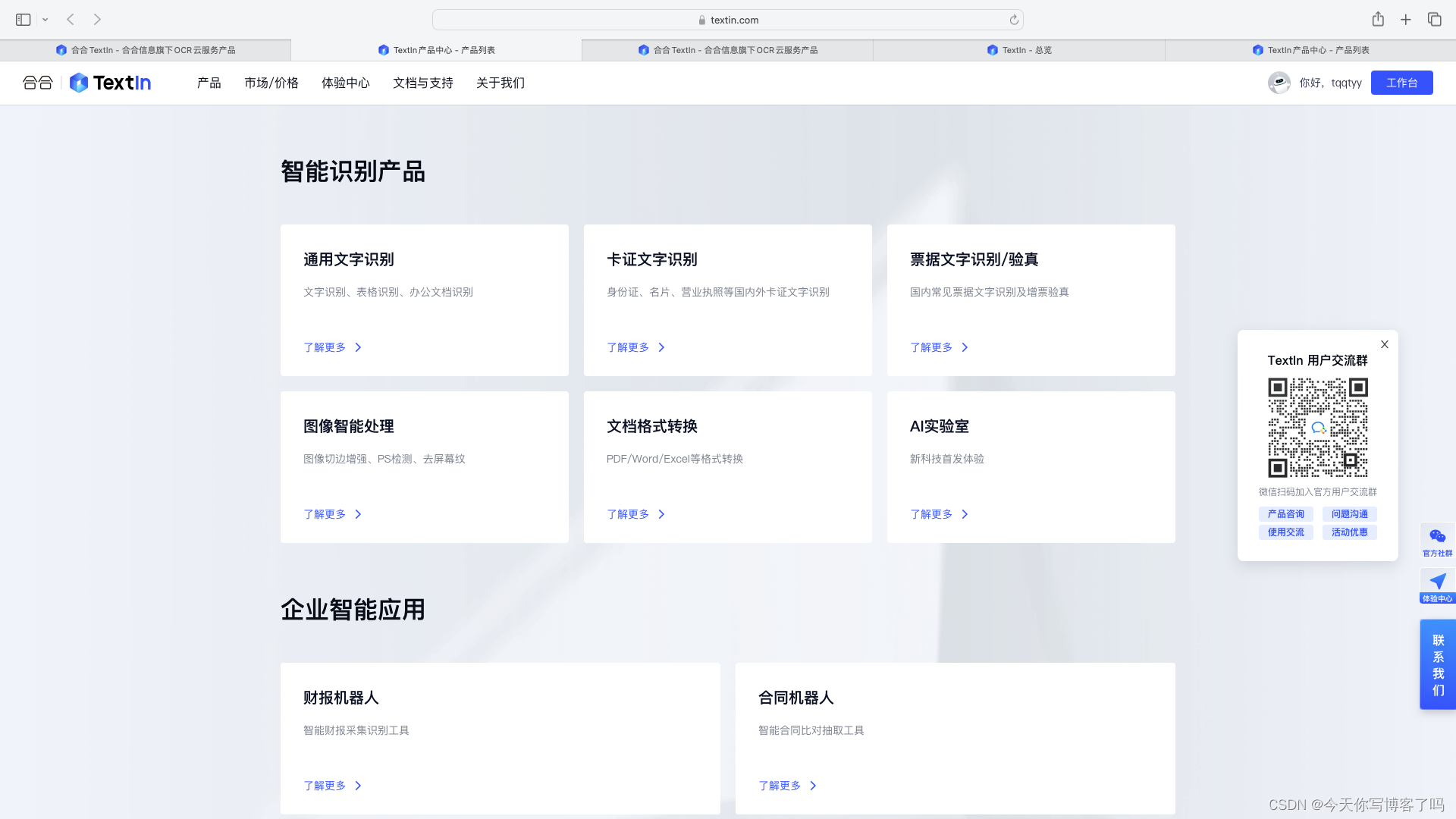Viewport: 1456px width, 819px height.
Task: Click the Safari sidebar toggle icon
Action: pos(23,20)
